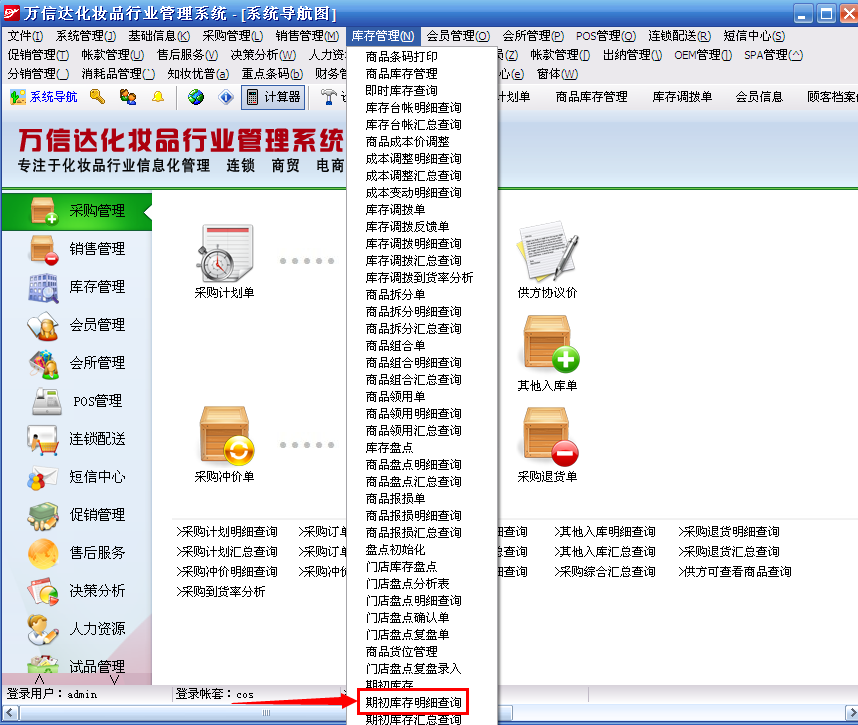Viewport: 858px width, 725px height.
Task: Open the 采购综合汇总查询 link
Action: (604, 572)
